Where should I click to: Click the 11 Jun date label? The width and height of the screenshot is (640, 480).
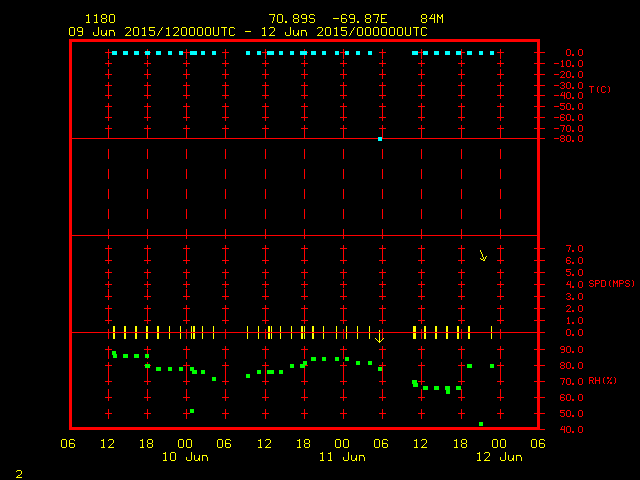[342, 457]
